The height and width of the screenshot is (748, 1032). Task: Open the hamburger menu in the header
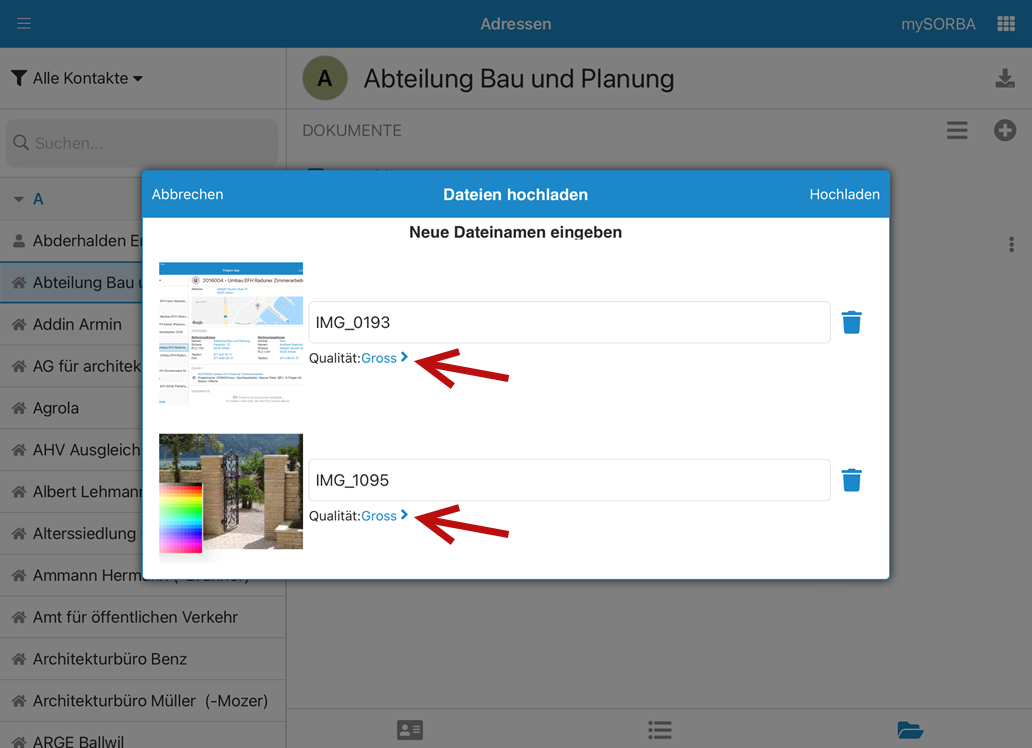click(x=24, y=24)
